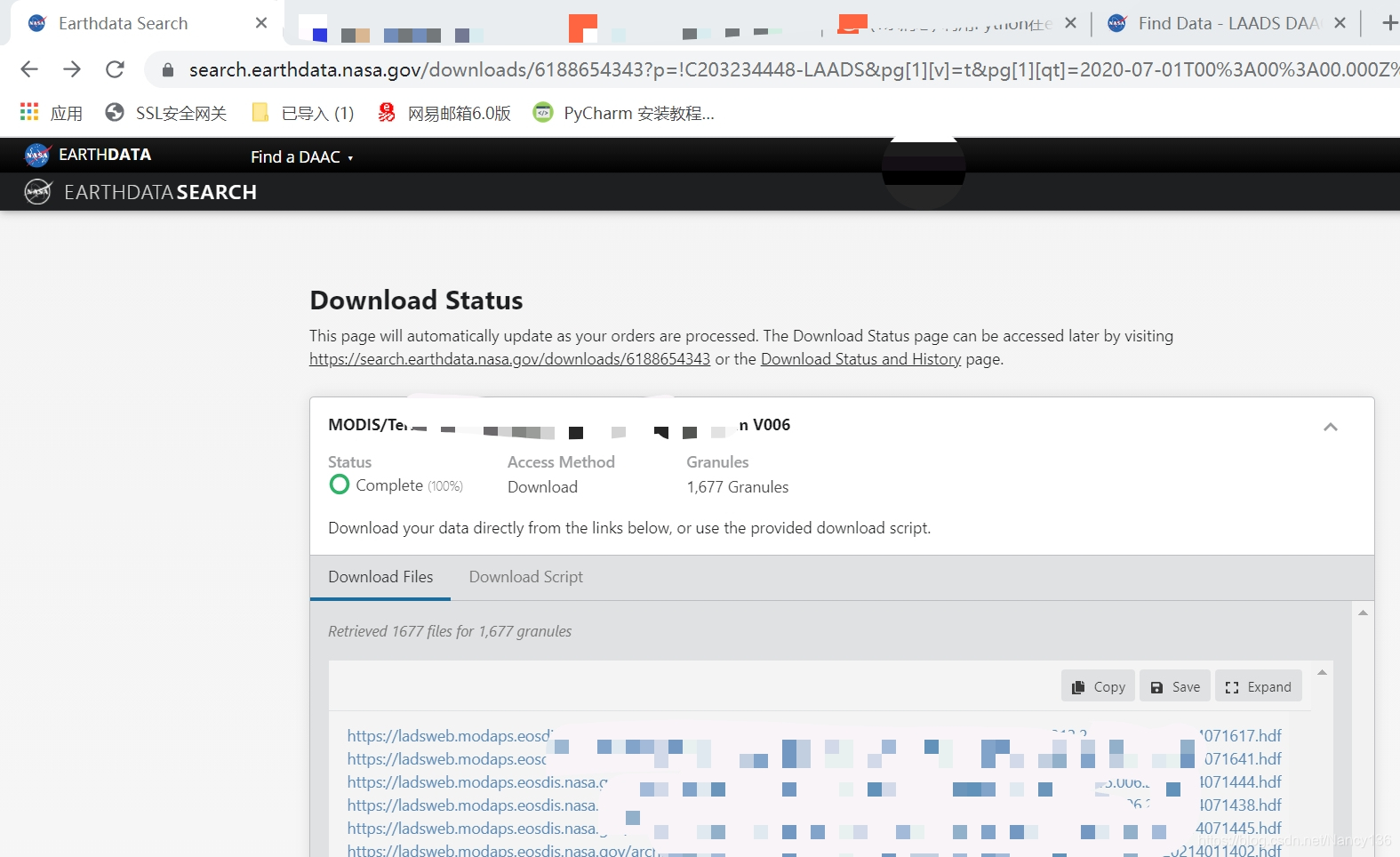Open the 网易邮箱6.0版 bookmark

[x=444, y=113]
